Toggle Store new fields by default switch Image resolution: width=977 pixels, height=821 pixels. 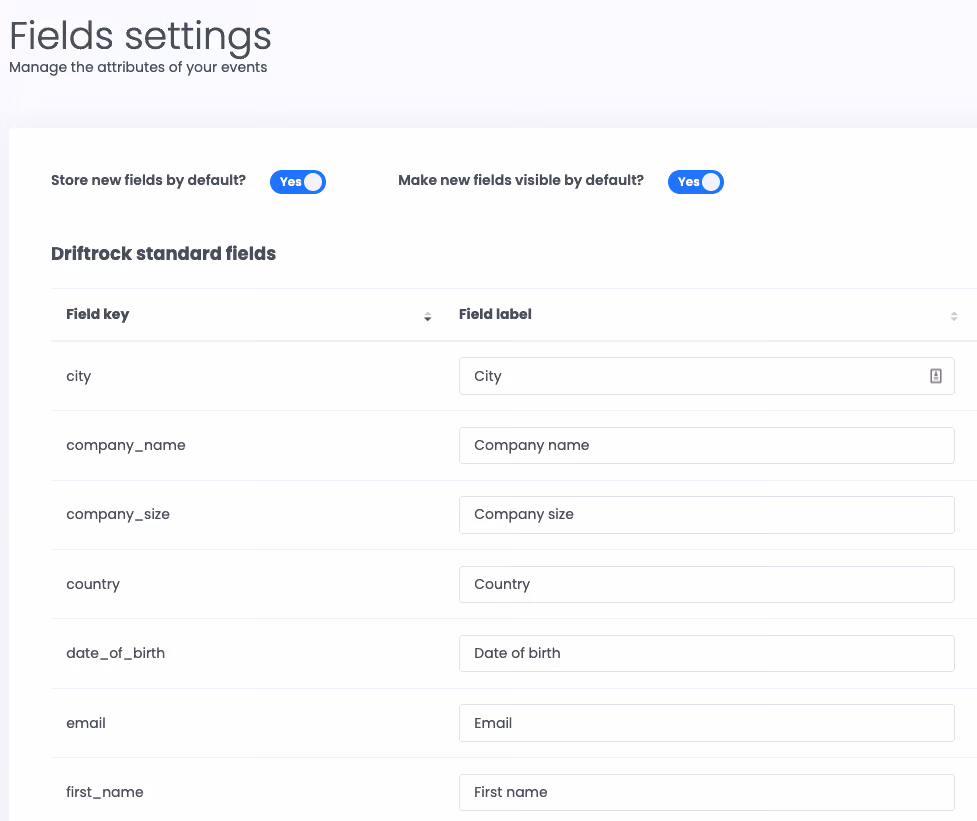(x=297, y=182)
